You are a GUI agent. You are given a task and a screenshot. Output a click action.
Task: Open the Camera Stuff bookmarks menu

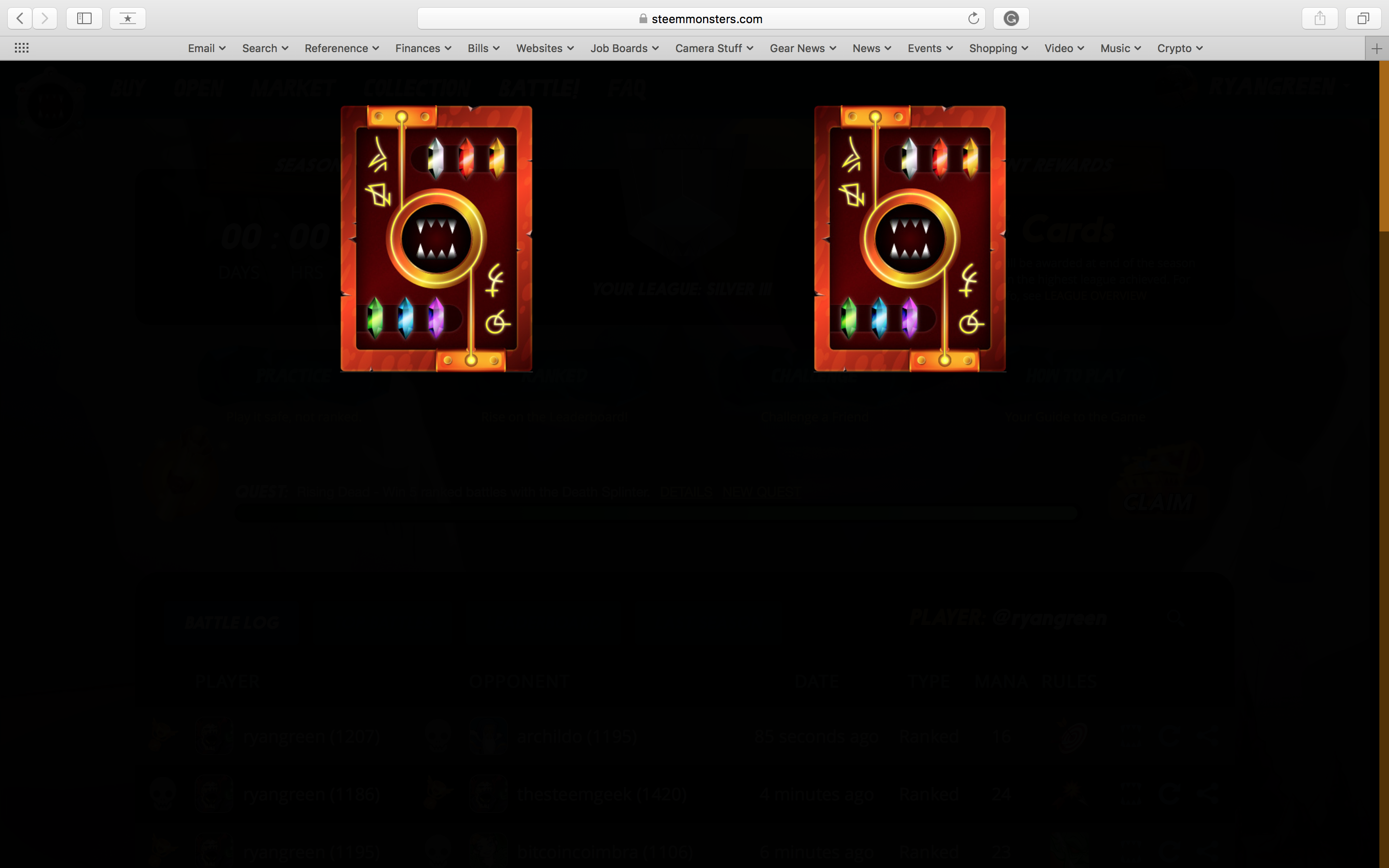coord(713,48)
